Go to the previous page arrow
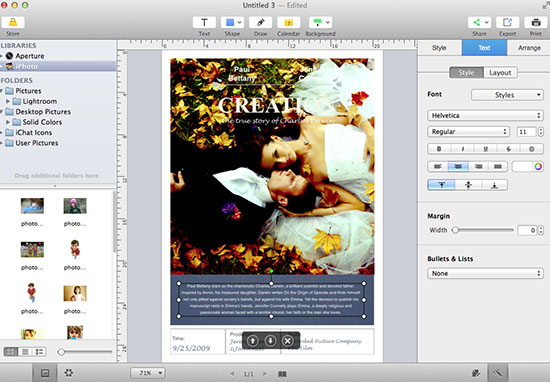 [232, 374]
